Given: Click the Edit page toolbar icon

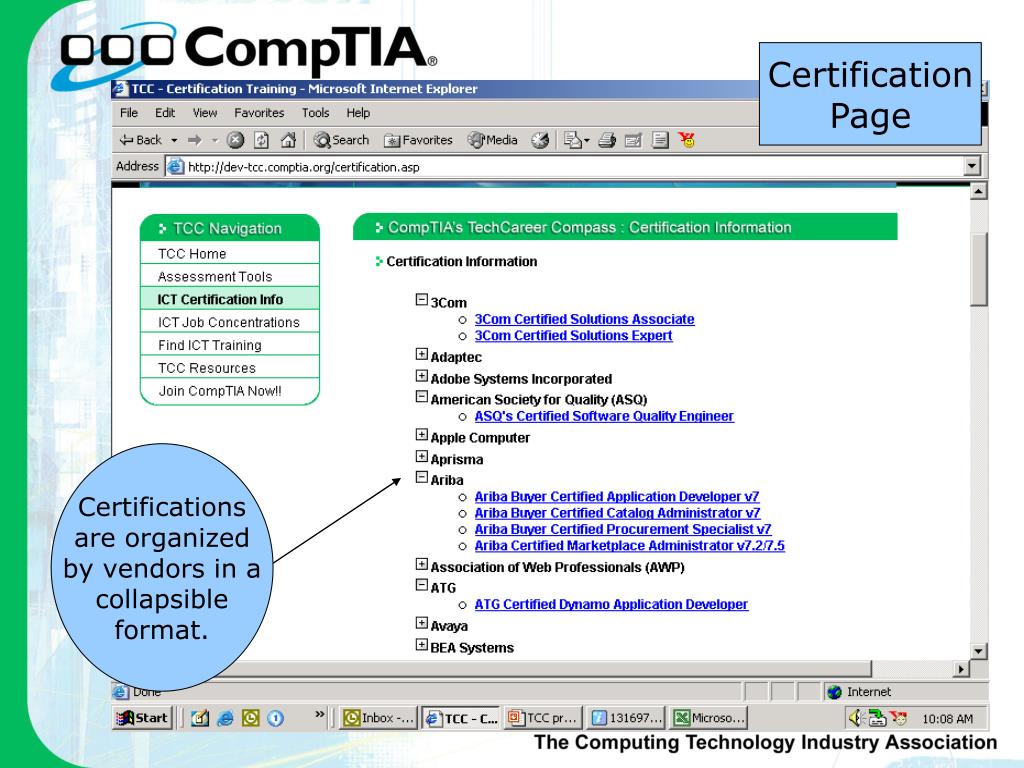Looking at the screenshot, I should pos(633,140).
